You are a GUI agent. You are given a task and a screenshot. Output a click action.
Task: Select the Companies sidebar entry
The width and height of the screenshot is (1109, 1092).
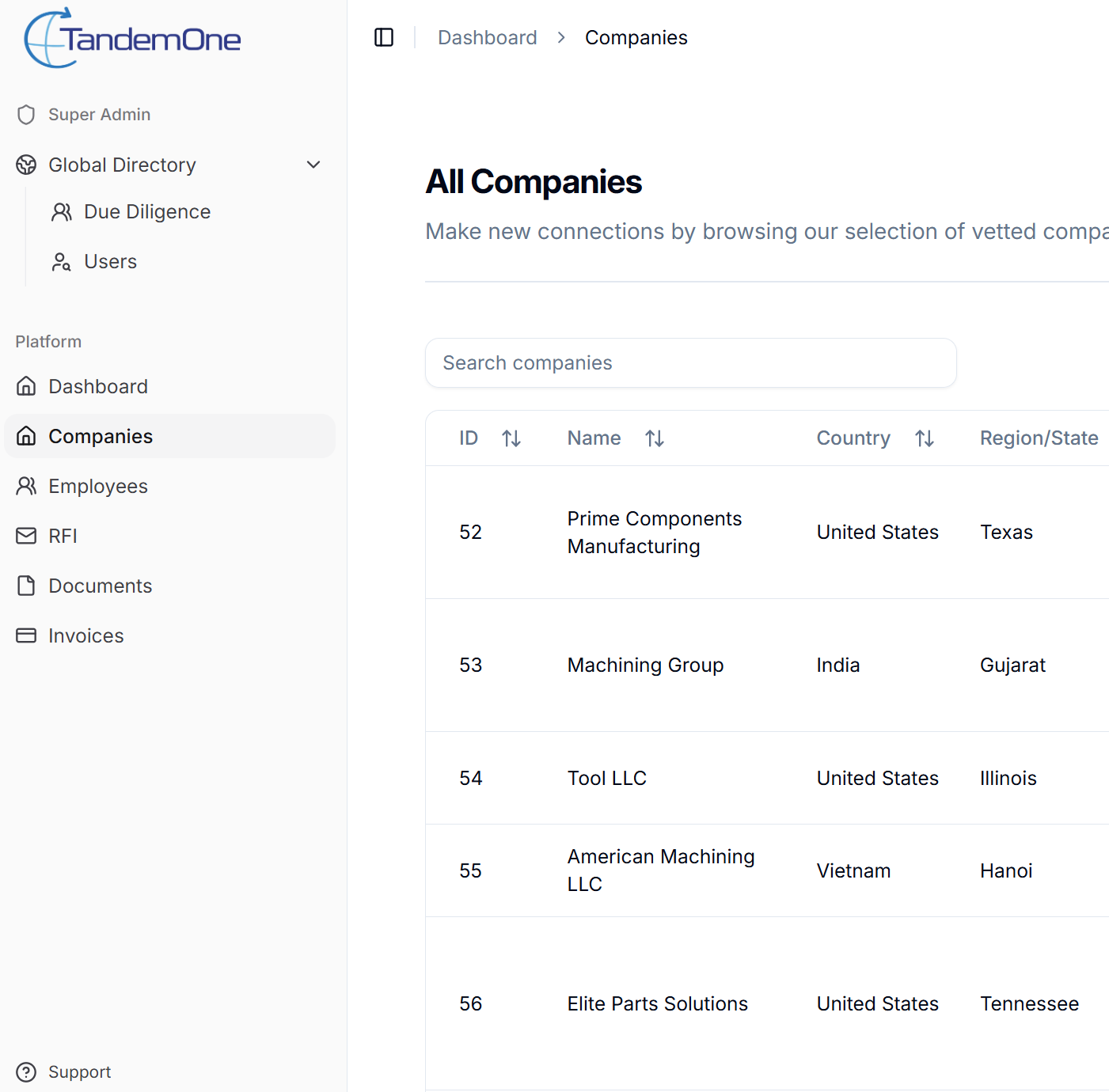(x=101, y=436)
